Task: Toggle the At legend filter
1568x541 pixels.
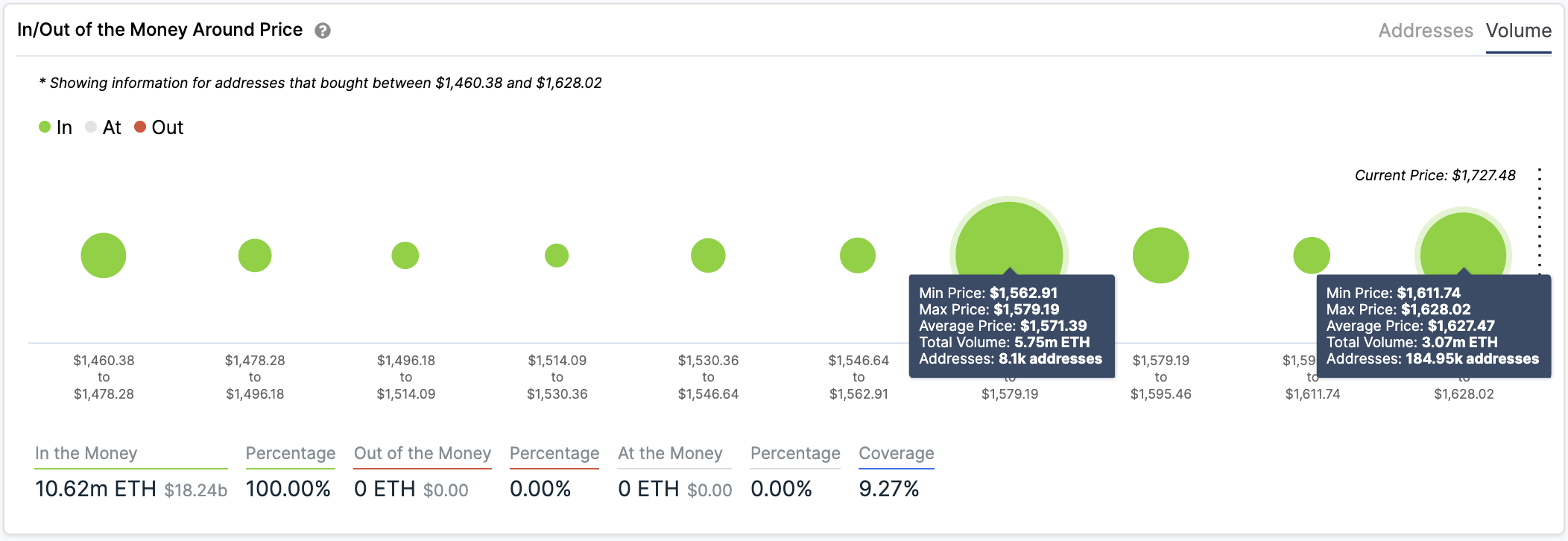Action: pyautogui.click(x=104, y=127)
